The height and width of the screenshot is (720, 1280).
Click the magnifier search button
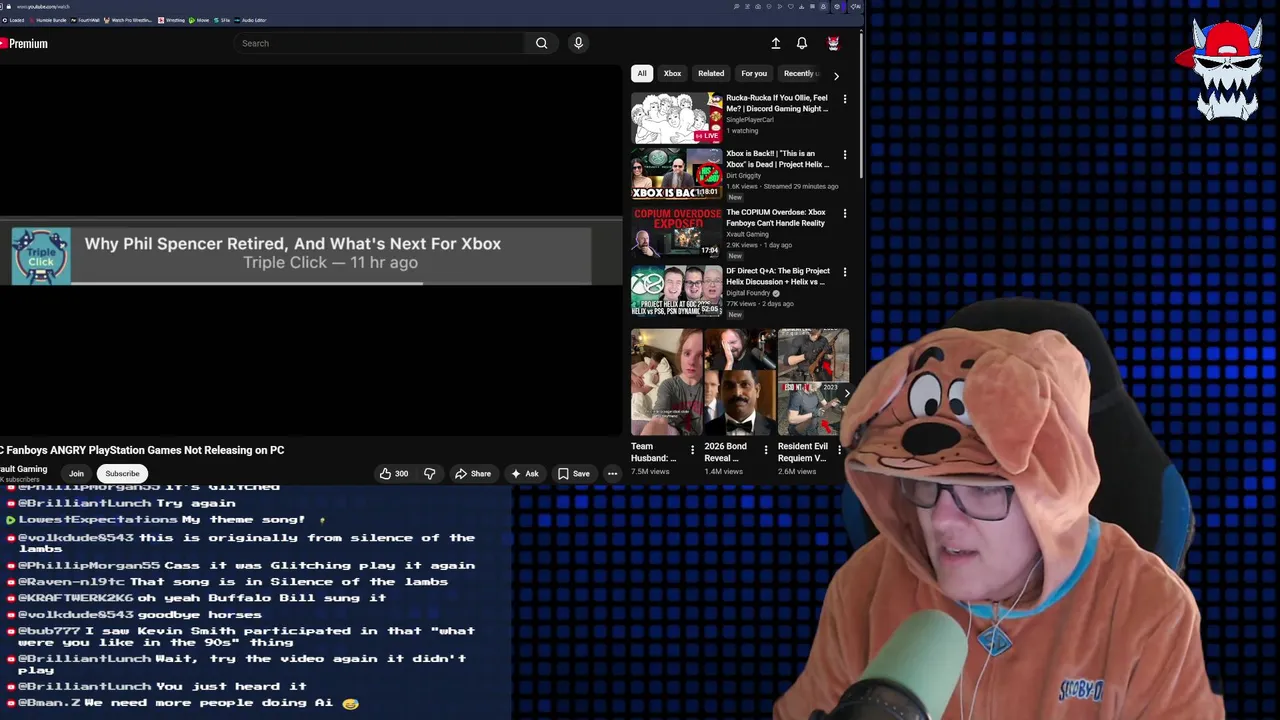point(541,43)
